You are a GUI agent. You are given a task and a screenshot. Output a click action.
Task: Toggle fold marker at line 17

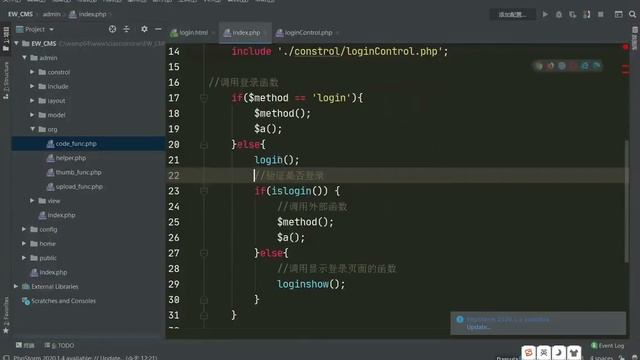pos(204,98)
